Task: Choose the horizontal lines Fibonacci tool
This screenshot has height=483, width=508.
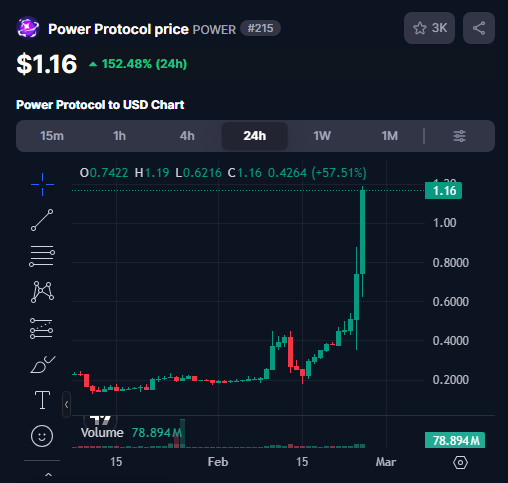Action: click(x=42, y=256)
